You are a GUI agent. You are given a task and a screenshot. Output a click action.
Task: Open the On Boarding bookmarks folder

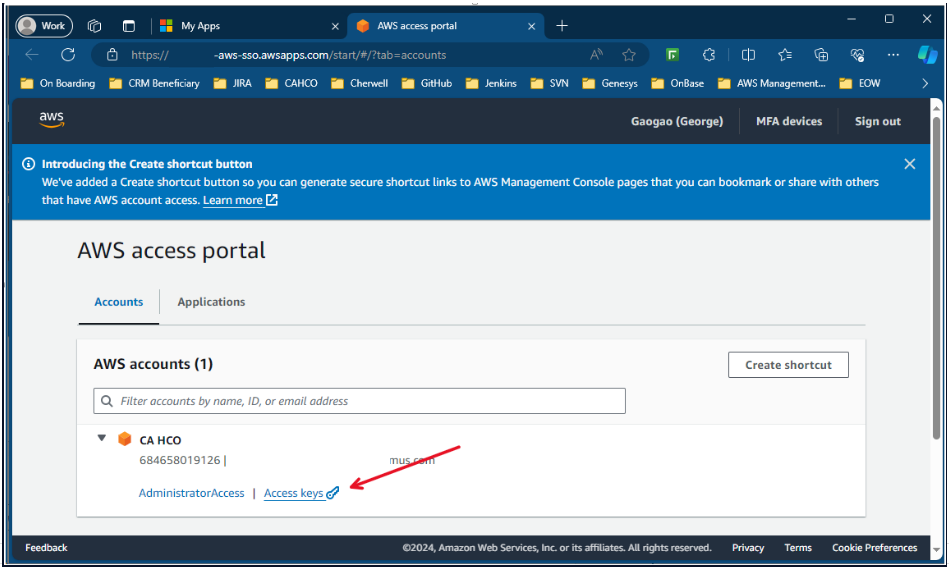click(x=58, y=84)
